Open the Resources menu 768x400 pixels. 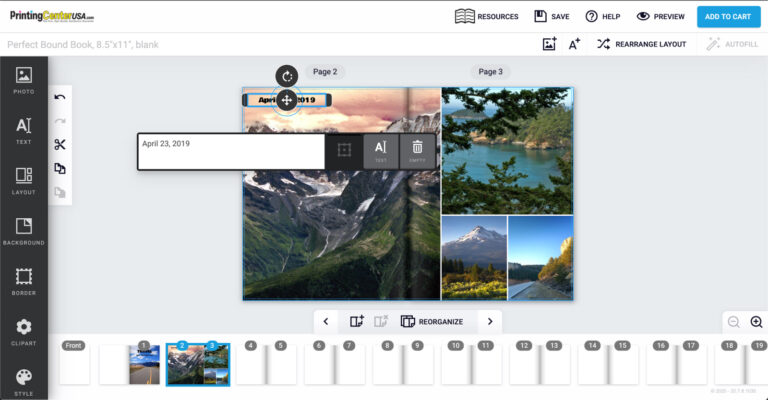[487, 16]
